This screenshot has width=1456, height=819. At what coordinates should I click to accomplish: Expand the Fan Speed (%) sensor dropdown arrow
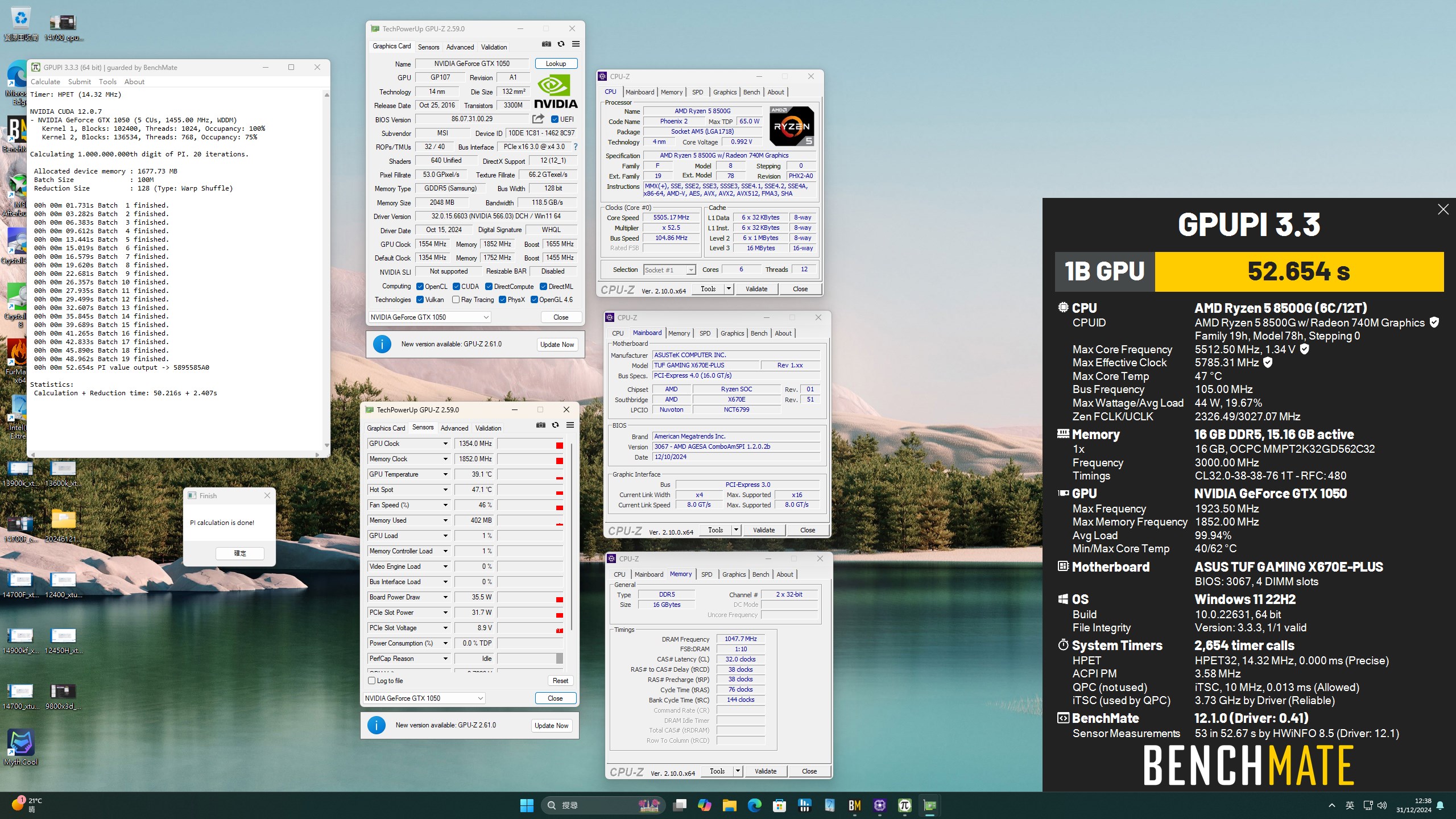pyautogui.click(x=445, y=505)
